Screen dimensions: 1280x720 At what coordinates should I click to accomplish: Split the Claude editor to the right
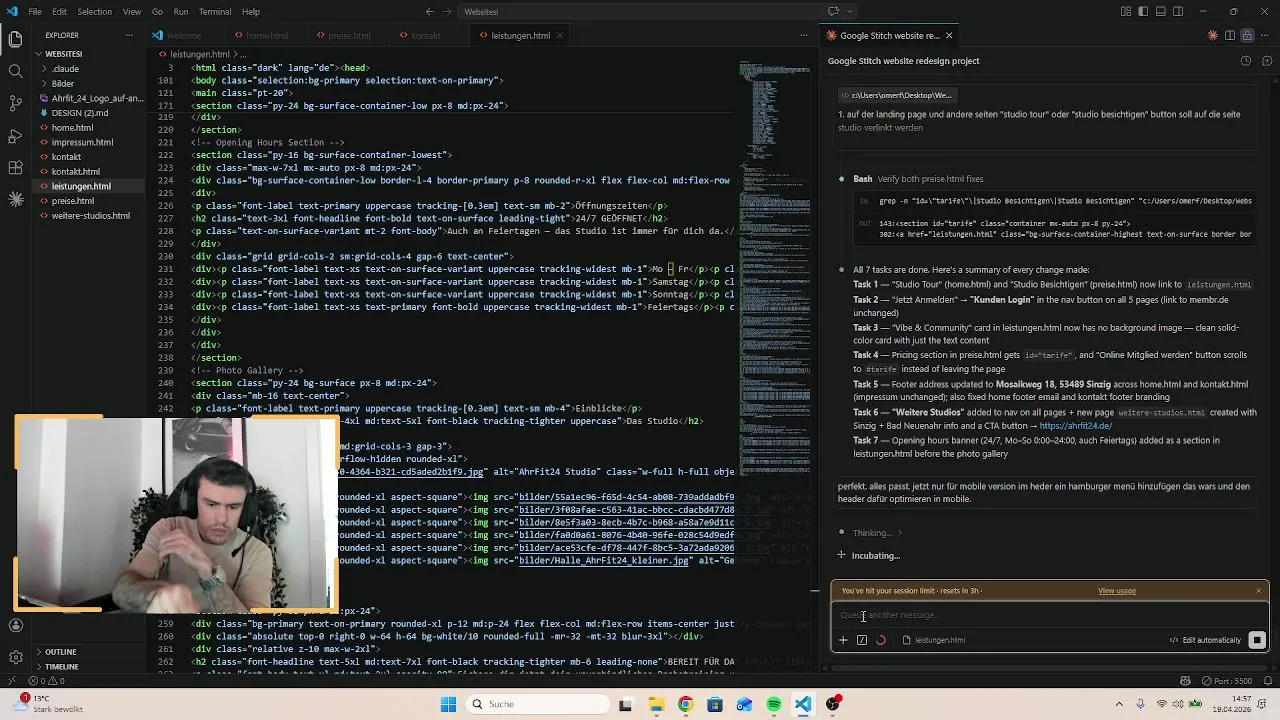(1230, 35)
